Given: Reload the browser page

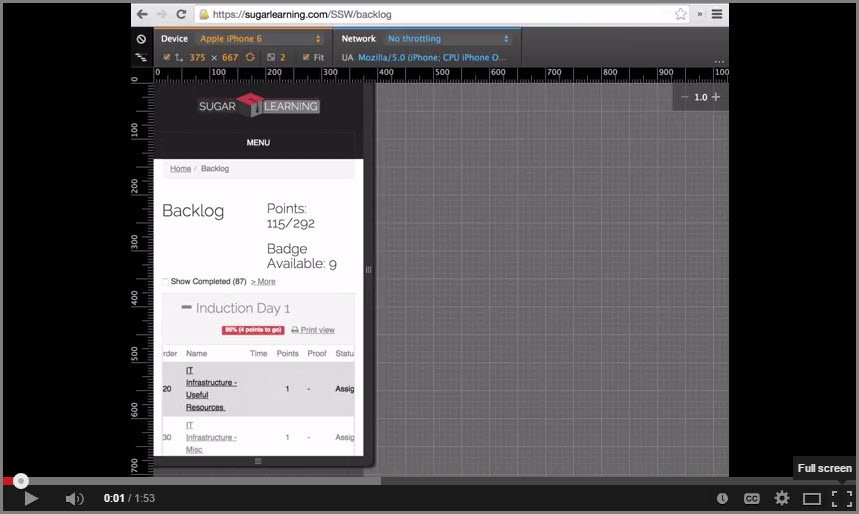Looking at the screenshot, I should pyautogui.click(x=181, y=15).
